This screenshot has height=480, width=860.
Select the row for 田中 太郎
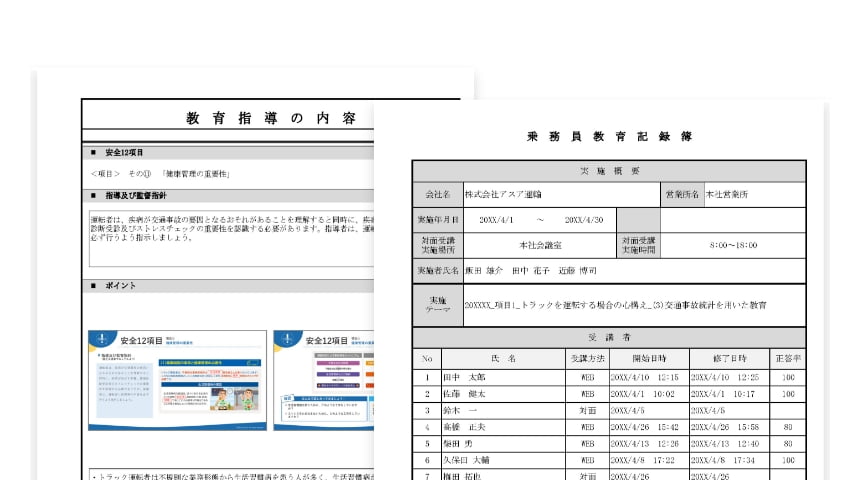607,377
